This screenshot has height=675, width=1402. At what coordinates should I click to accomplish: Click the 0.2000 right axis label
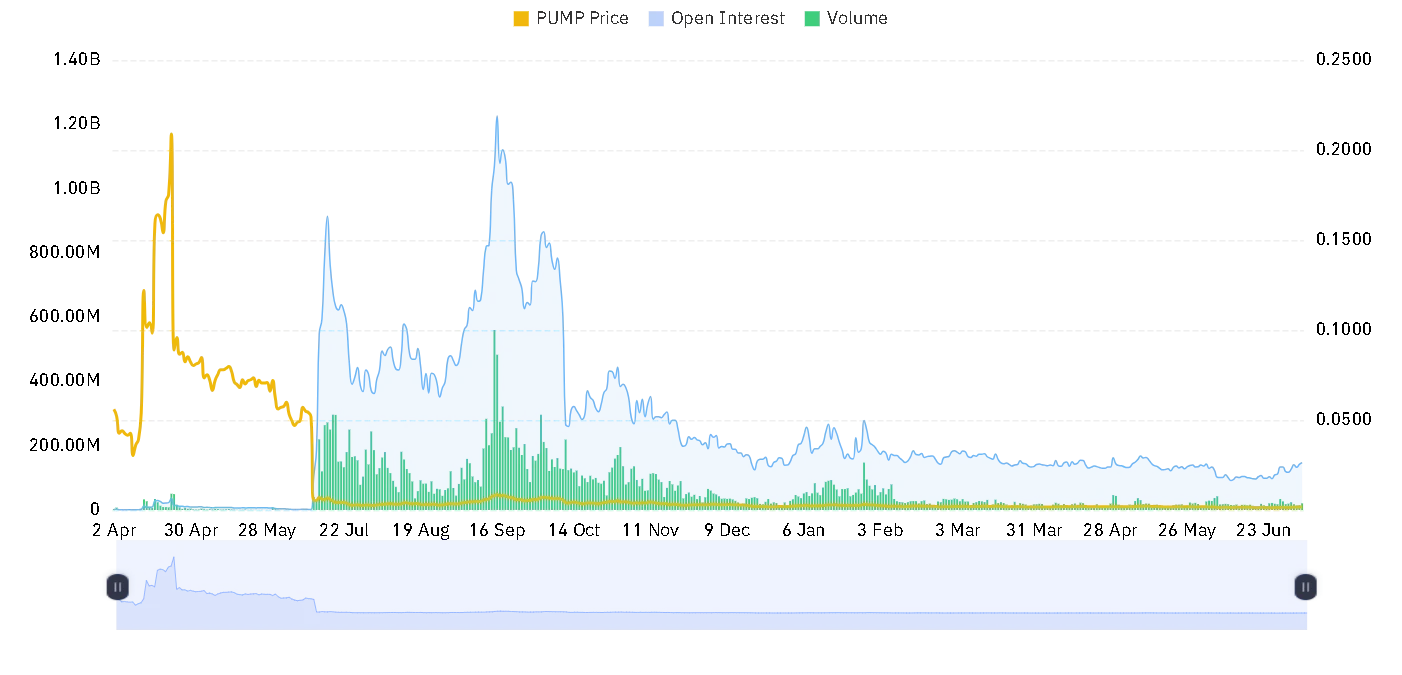(x=1343, y=150)
